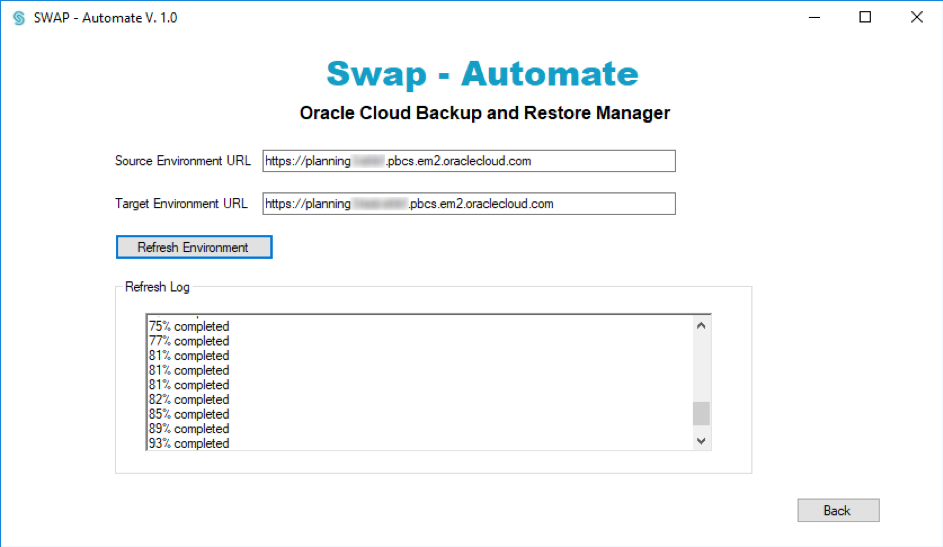
Task: Click the refresh log scroll up arrow
Action: tap(701, 326)
